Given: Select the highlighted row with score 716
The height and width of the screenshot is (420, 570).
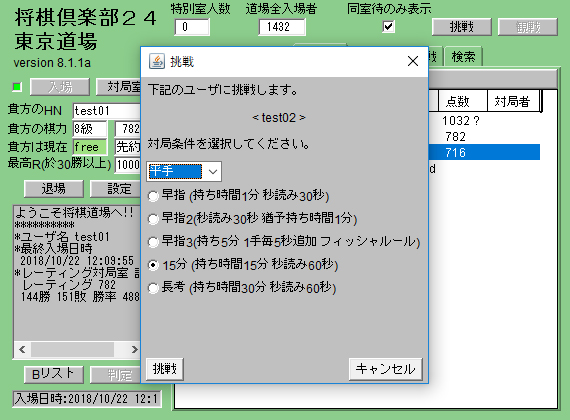Looking at the screenshot, I should click(484, 152).
